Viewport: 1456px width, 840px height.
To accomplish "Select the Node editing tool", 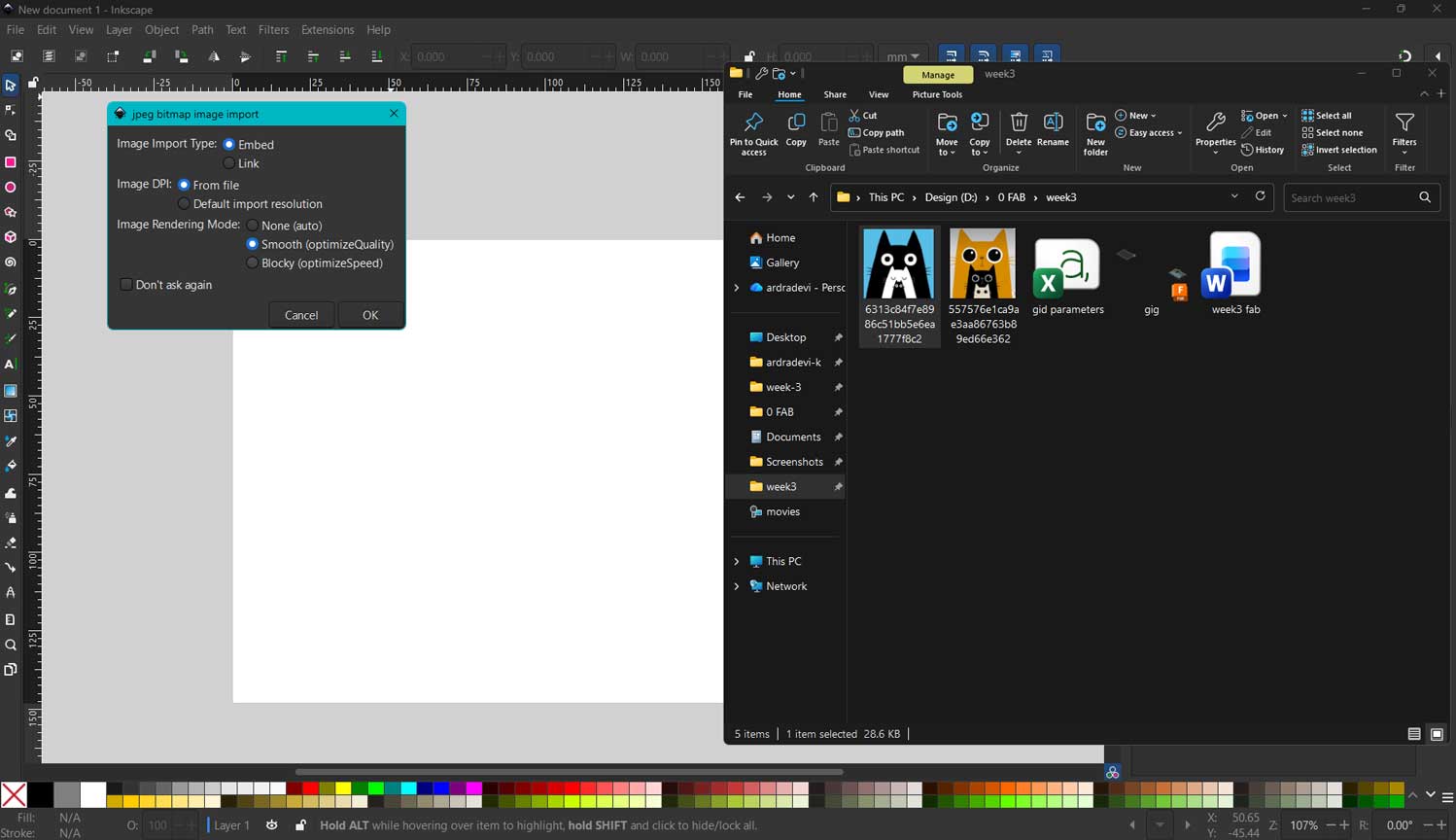I will coord(11,110).
